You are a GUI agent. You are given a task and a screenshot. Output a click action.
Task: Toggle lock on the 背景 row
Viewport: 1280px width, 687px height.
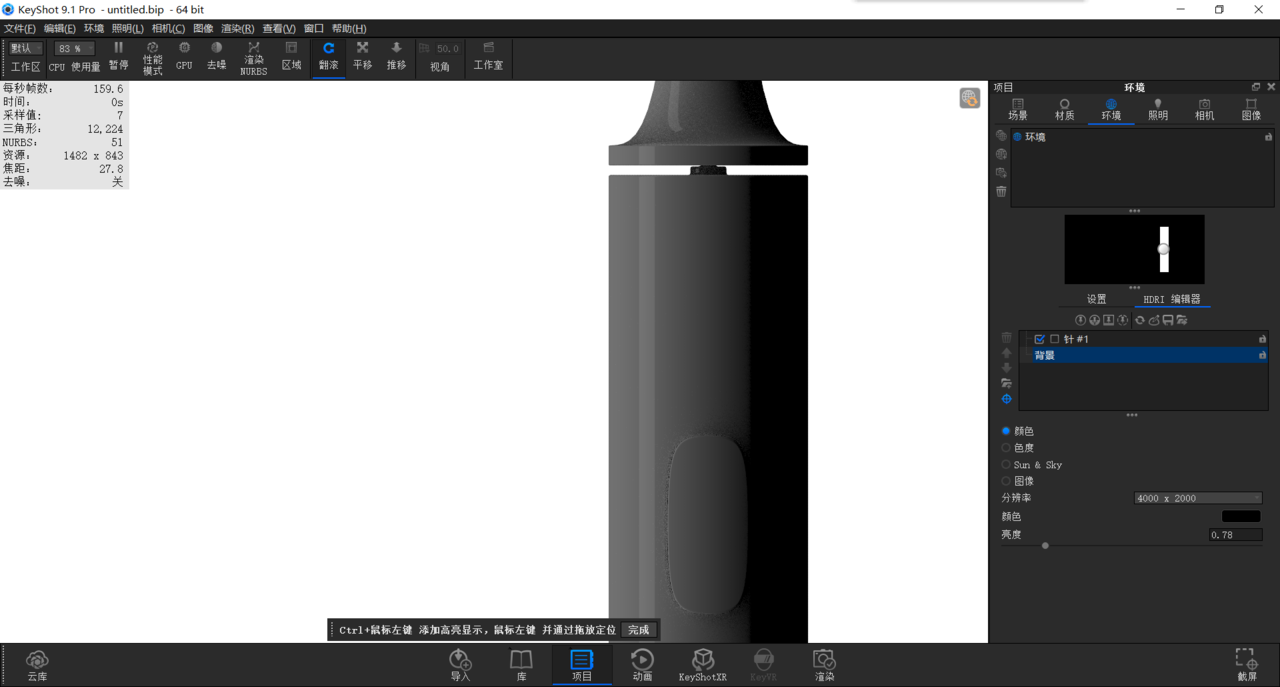click(x=1262, y=355)
